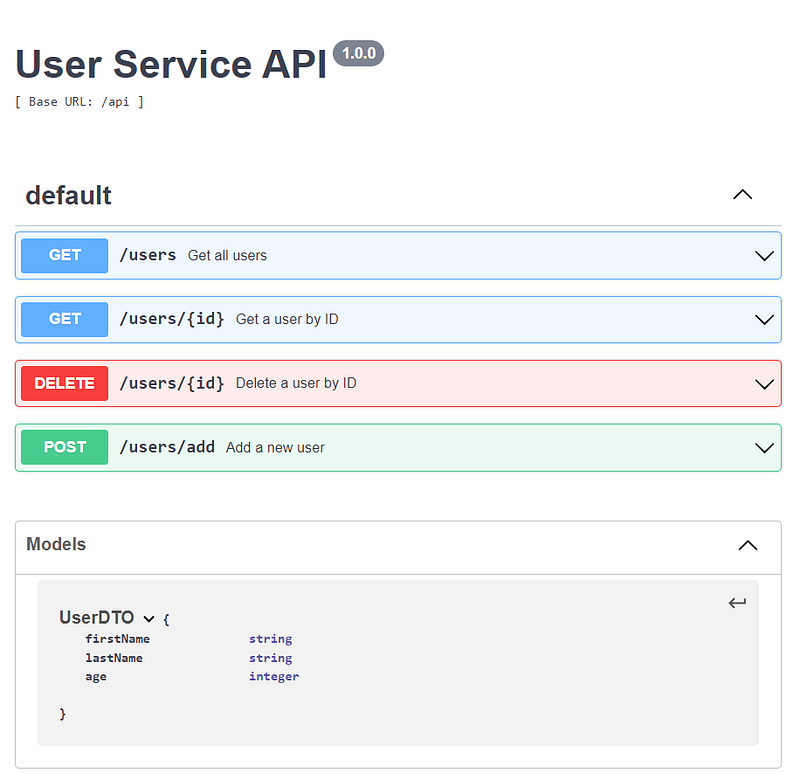The width and height of the screenshot is (800, 780).
Task: Click 'Delete a user by ID' description
Action: pyautogui.click(x=296, y=383)
